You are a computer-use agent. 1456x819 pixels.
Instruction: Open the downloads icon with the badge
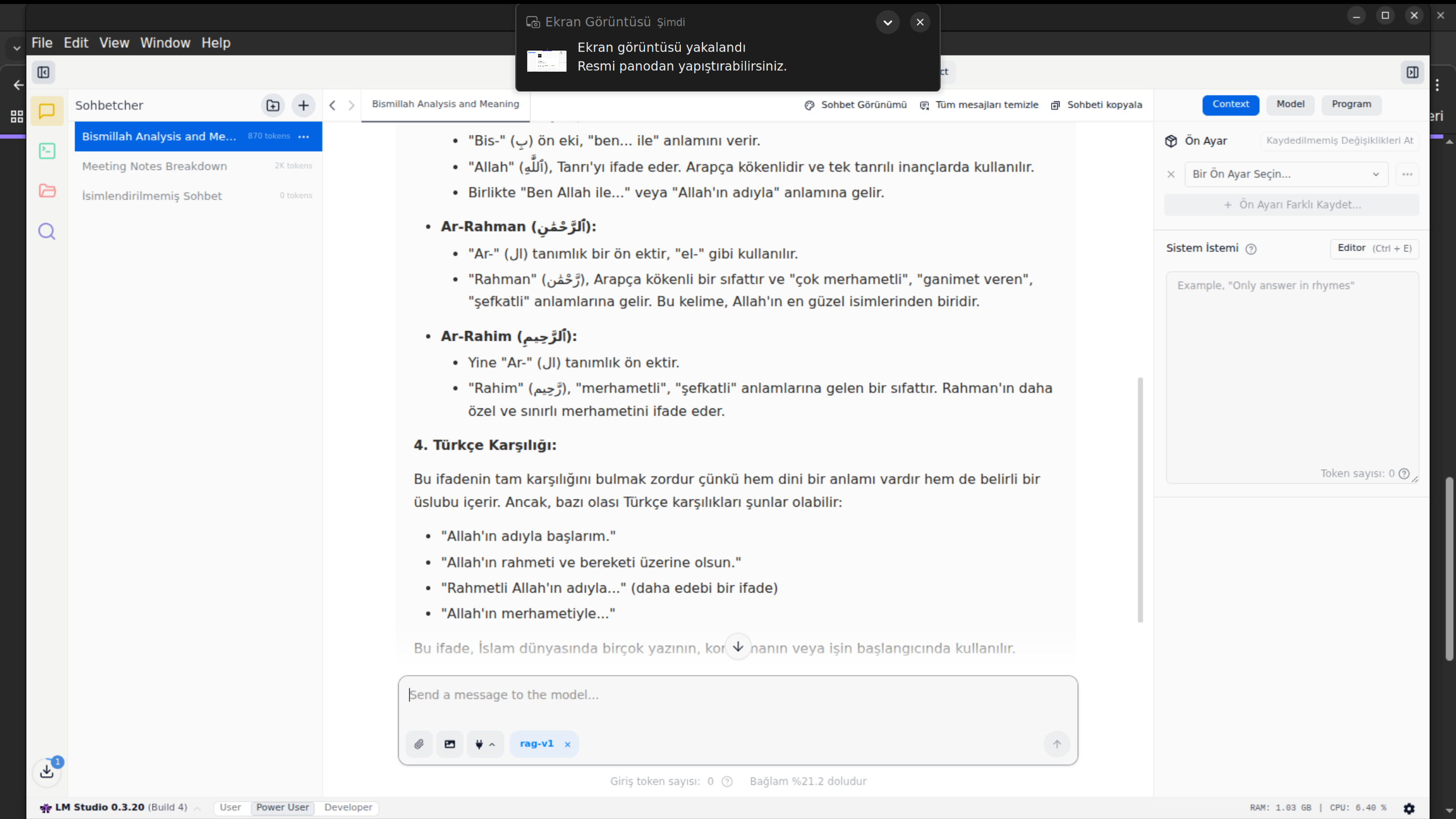pos(47,771)
